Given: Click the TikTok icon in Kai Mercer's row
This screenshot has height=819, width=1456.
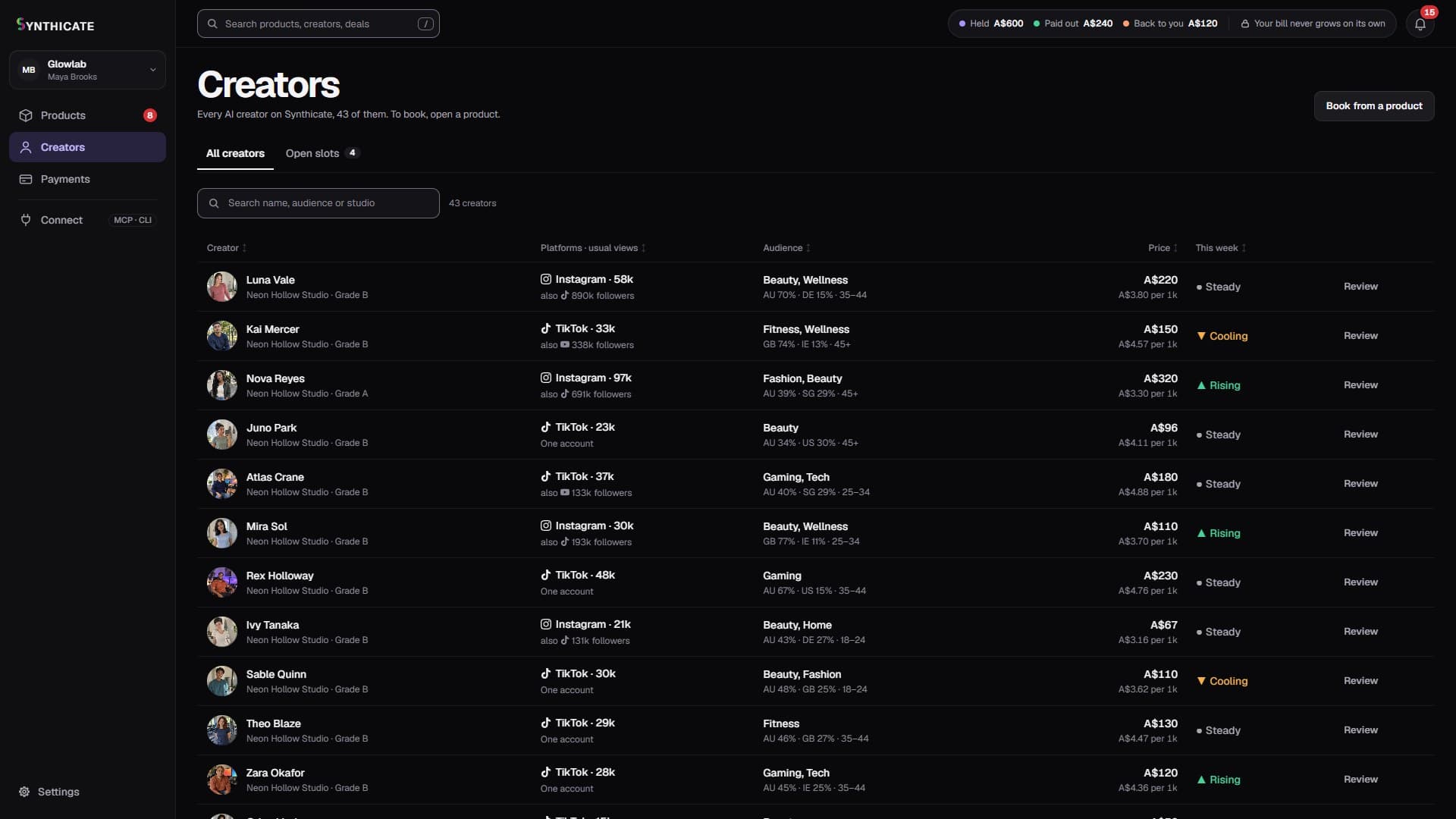Looking at the screenshot, I should tap(545, 328).
